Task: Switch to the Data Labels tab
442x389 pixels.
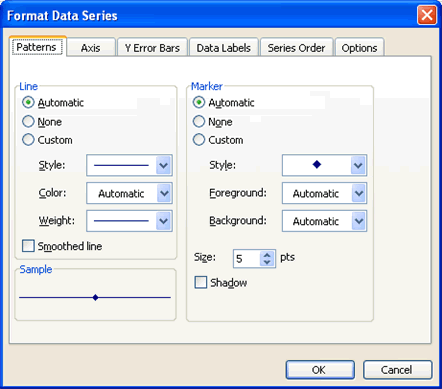Action: tap(224, 48)
